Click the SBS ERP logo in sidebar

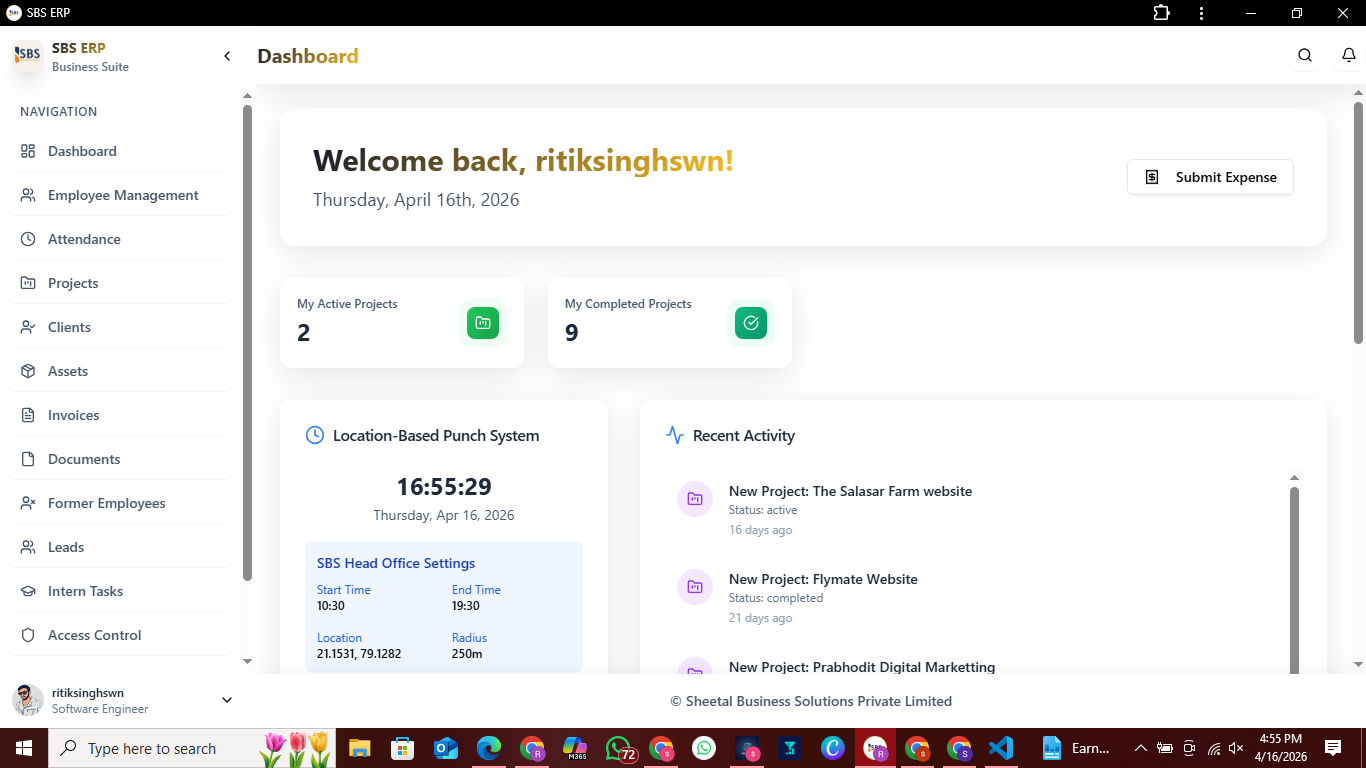pos(28,56)
